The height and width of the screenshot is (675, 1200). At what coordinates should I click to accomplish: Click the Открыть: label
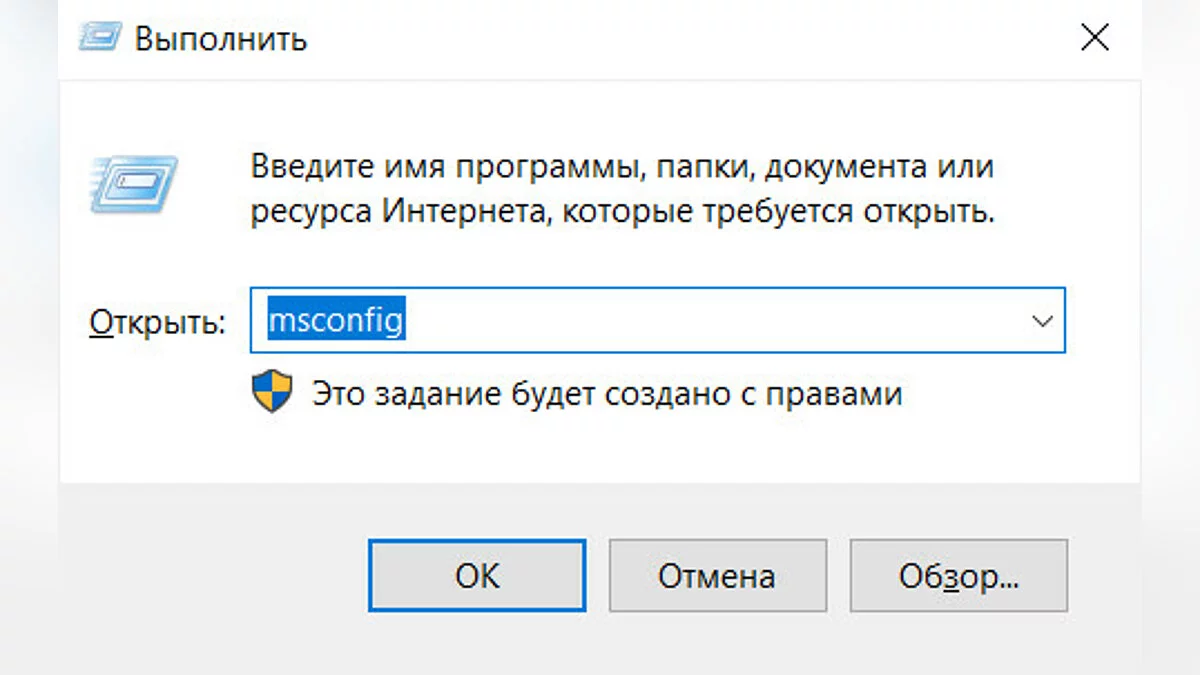point(157,322)
